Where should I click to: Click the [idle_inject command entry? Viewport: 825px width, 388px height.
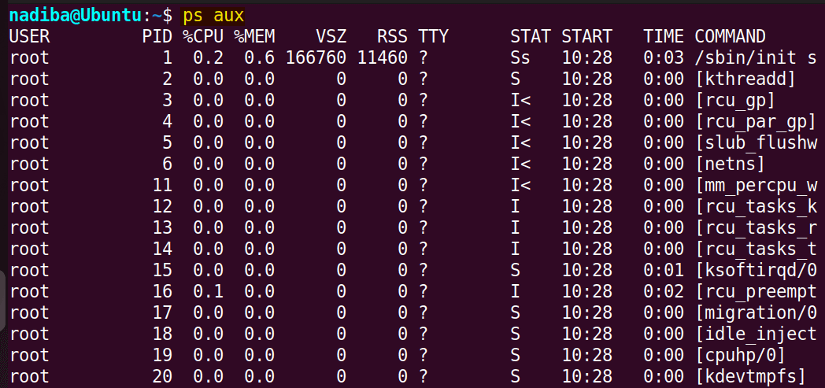(x=756, y=334)
